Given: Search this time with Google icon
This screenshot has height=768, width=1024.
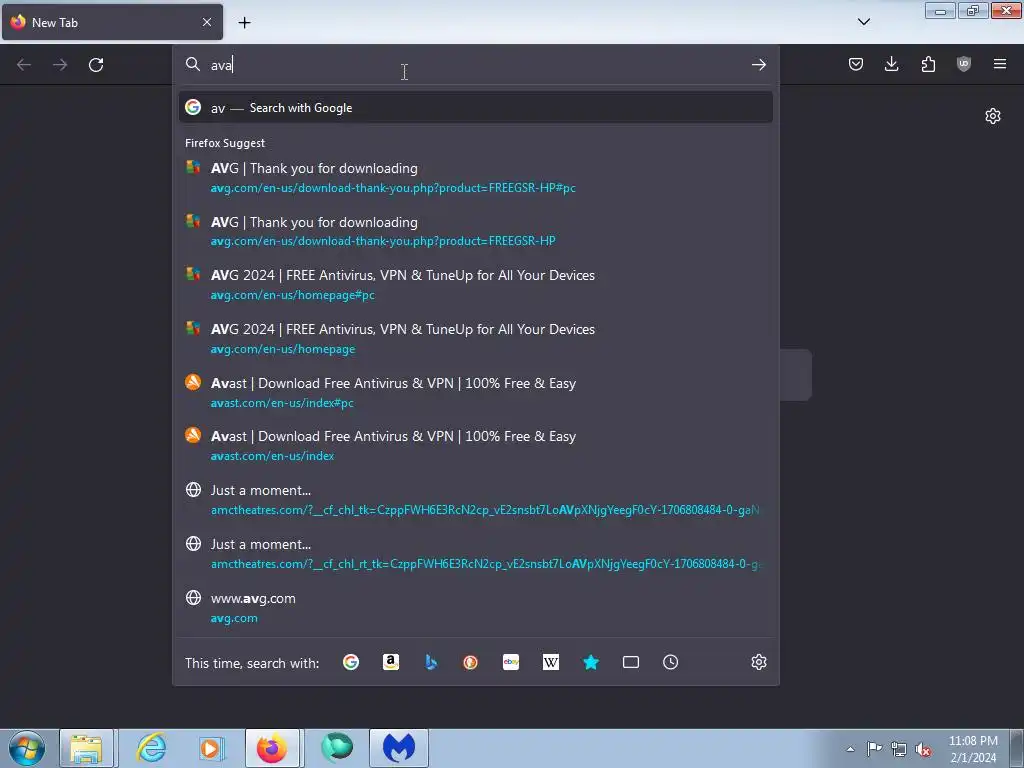Looking at the screenshot, I should point(351,662).
